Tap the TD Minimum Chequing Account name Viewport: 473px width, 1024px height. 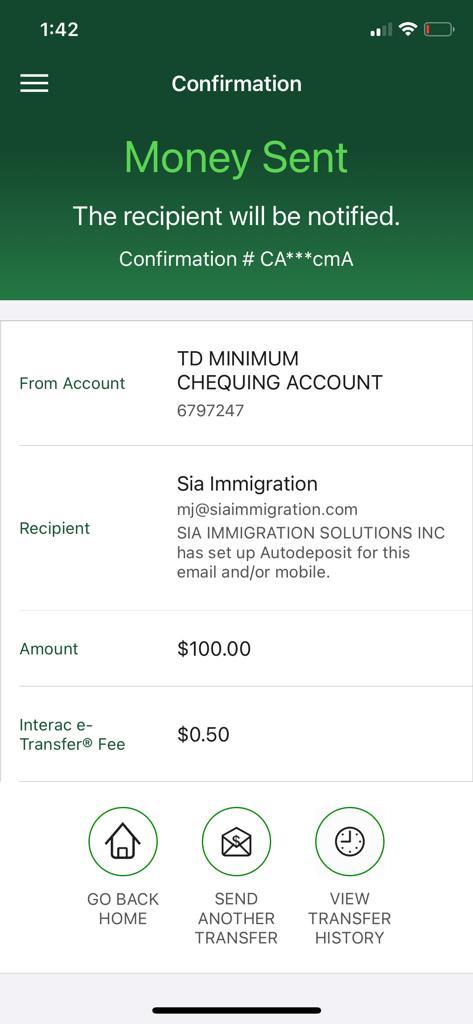280,370
